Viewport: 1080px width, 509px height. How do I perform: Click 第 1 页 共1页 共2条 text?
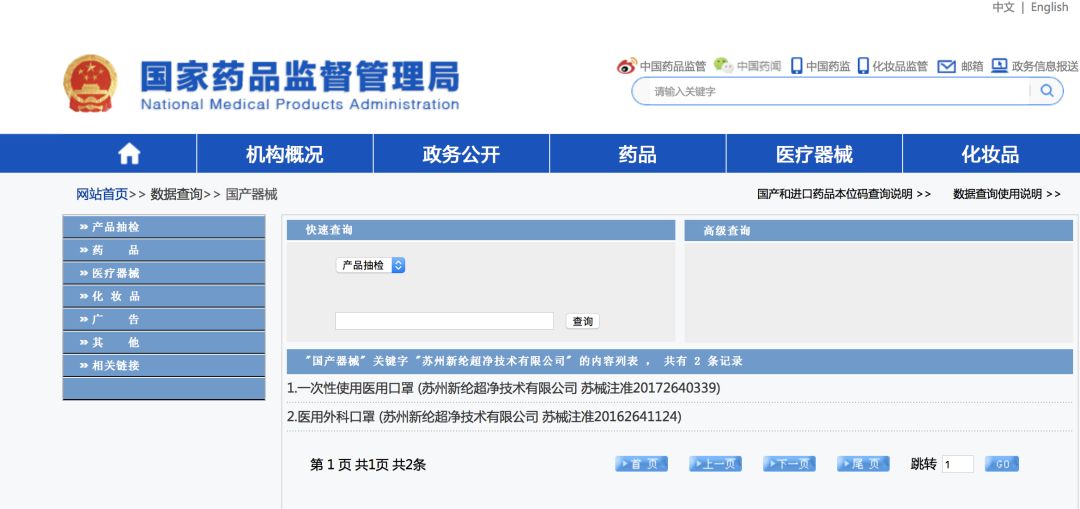pyautogui.click(x=368, y=465)
